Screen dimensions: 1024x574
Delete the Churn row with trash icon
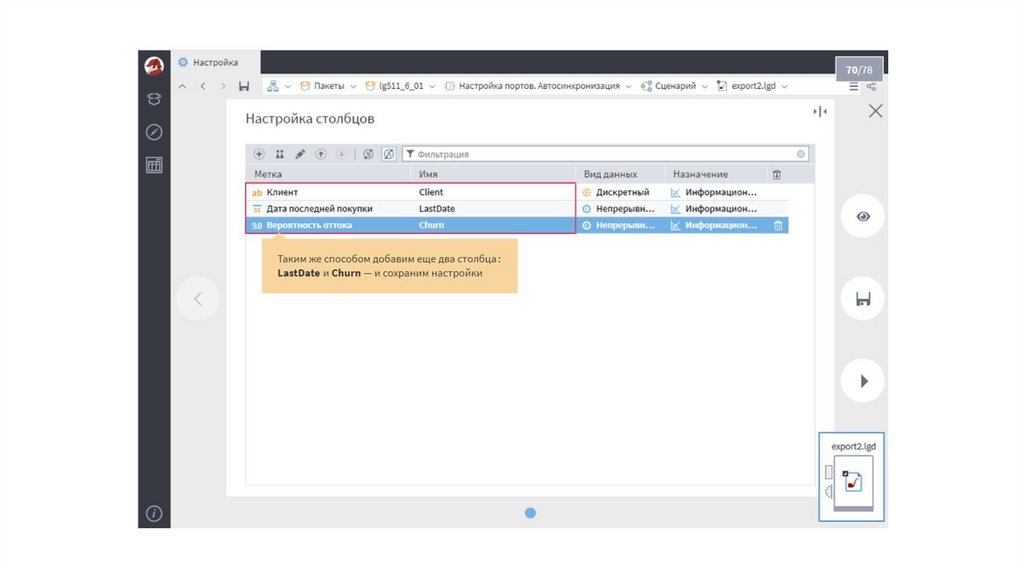pyautogui.click(x=778, y=226)
